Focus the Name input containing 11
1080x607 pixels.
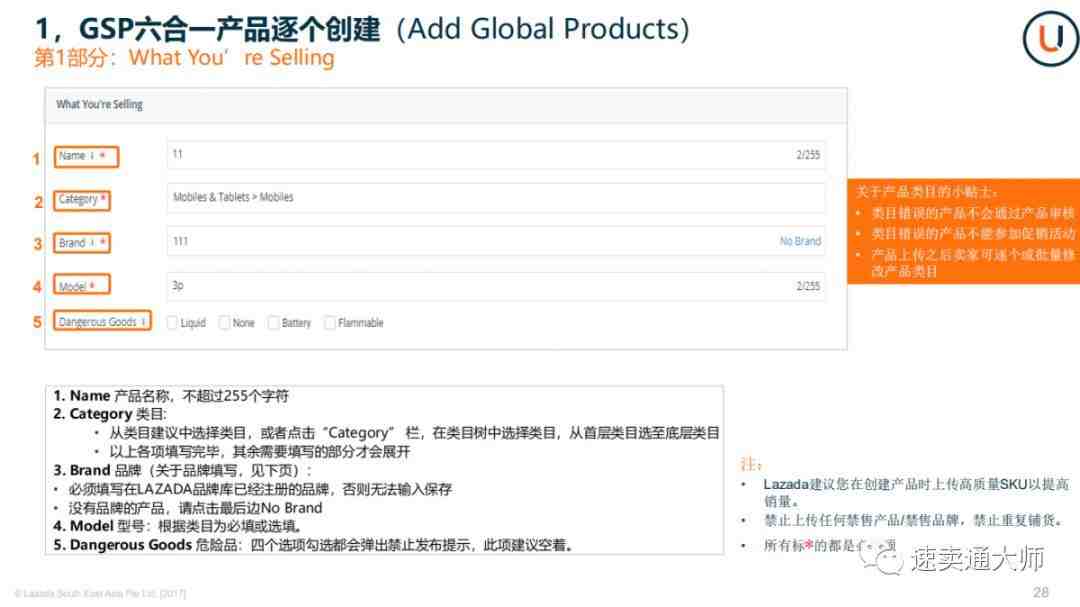pos(496,154)
